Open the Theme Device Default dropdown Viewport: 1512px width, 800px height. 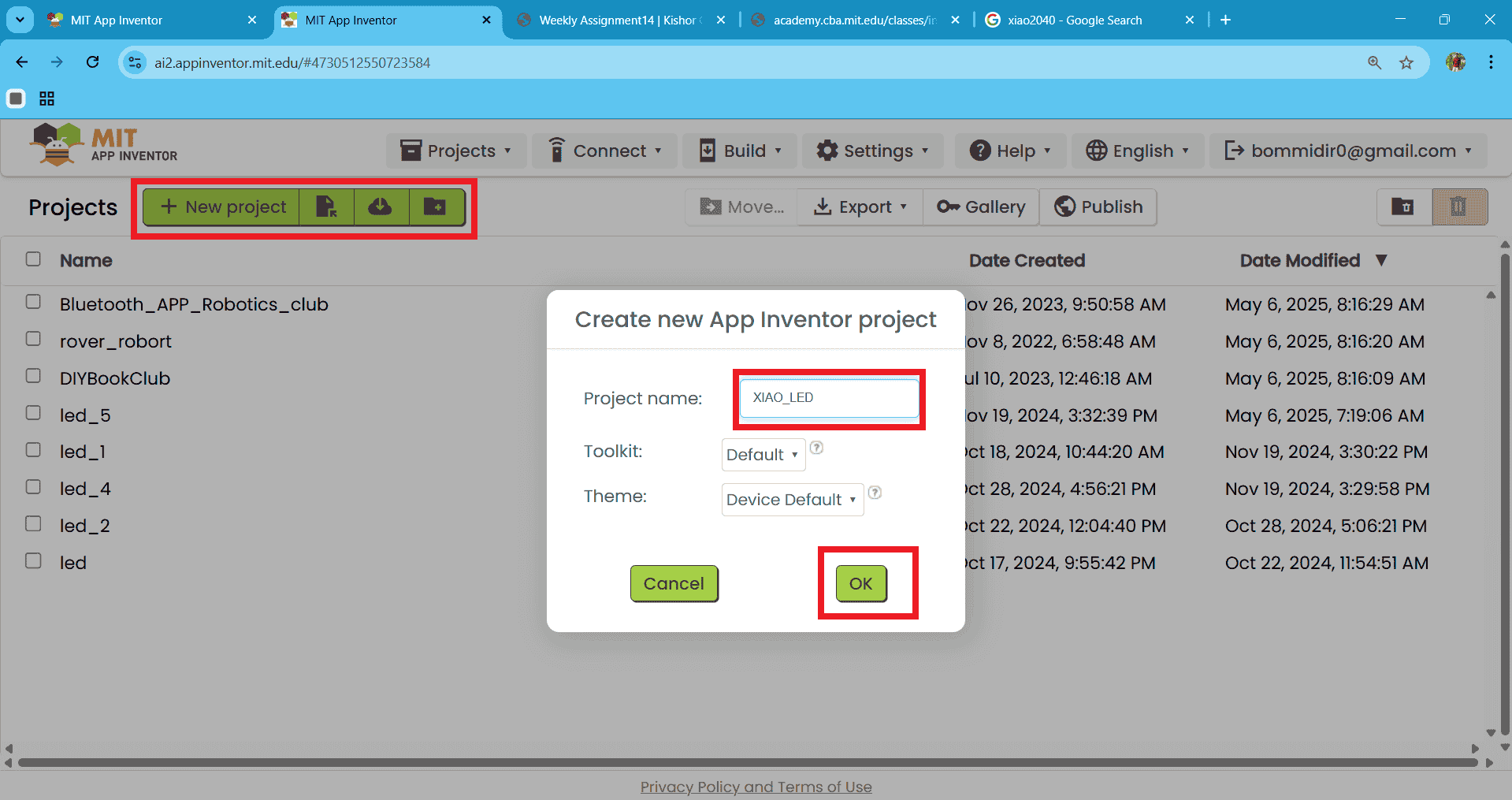coord(792,500)
